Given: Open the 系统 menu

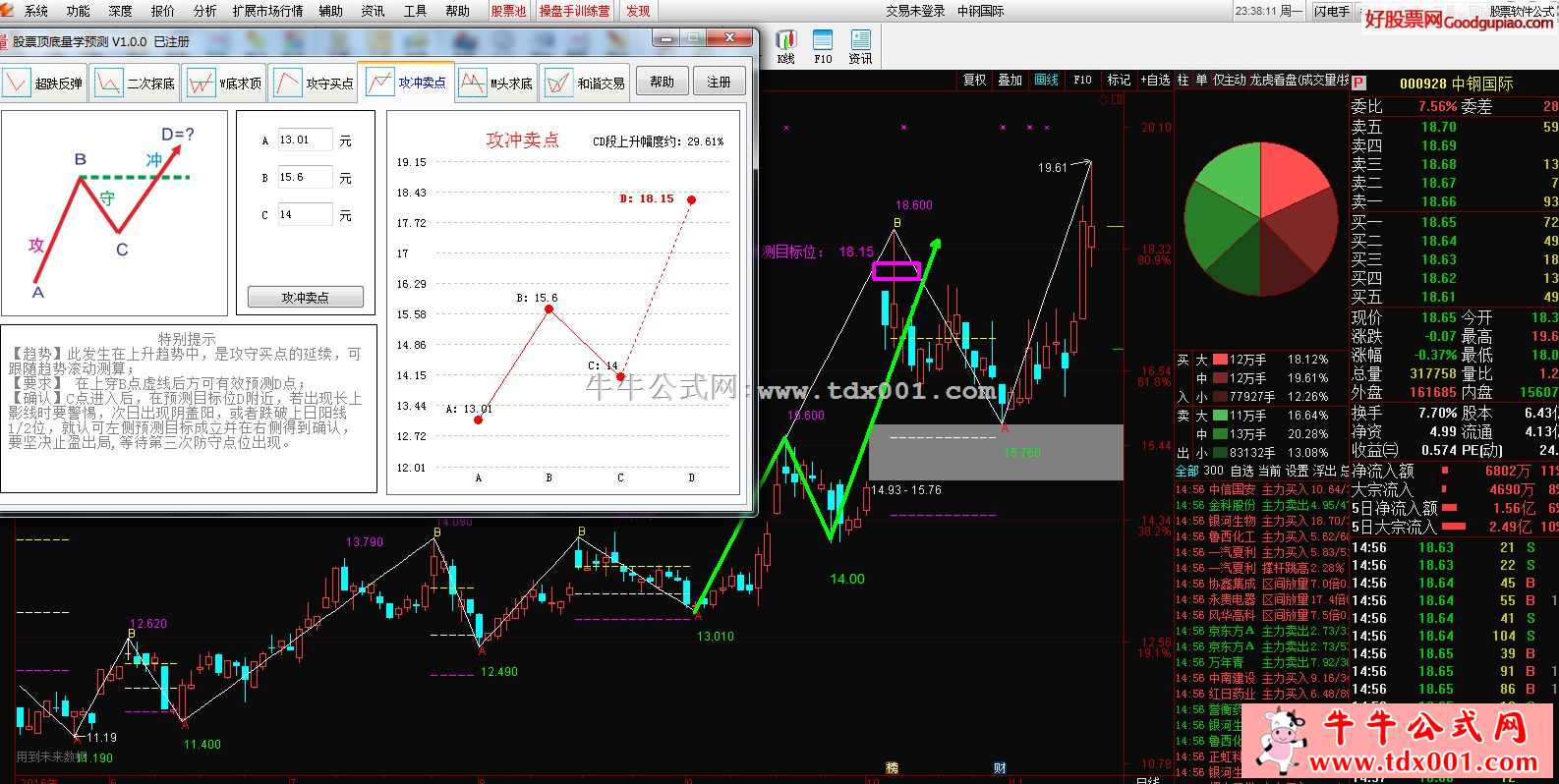Looking at the screenshot, I should (x=35, y=11).
